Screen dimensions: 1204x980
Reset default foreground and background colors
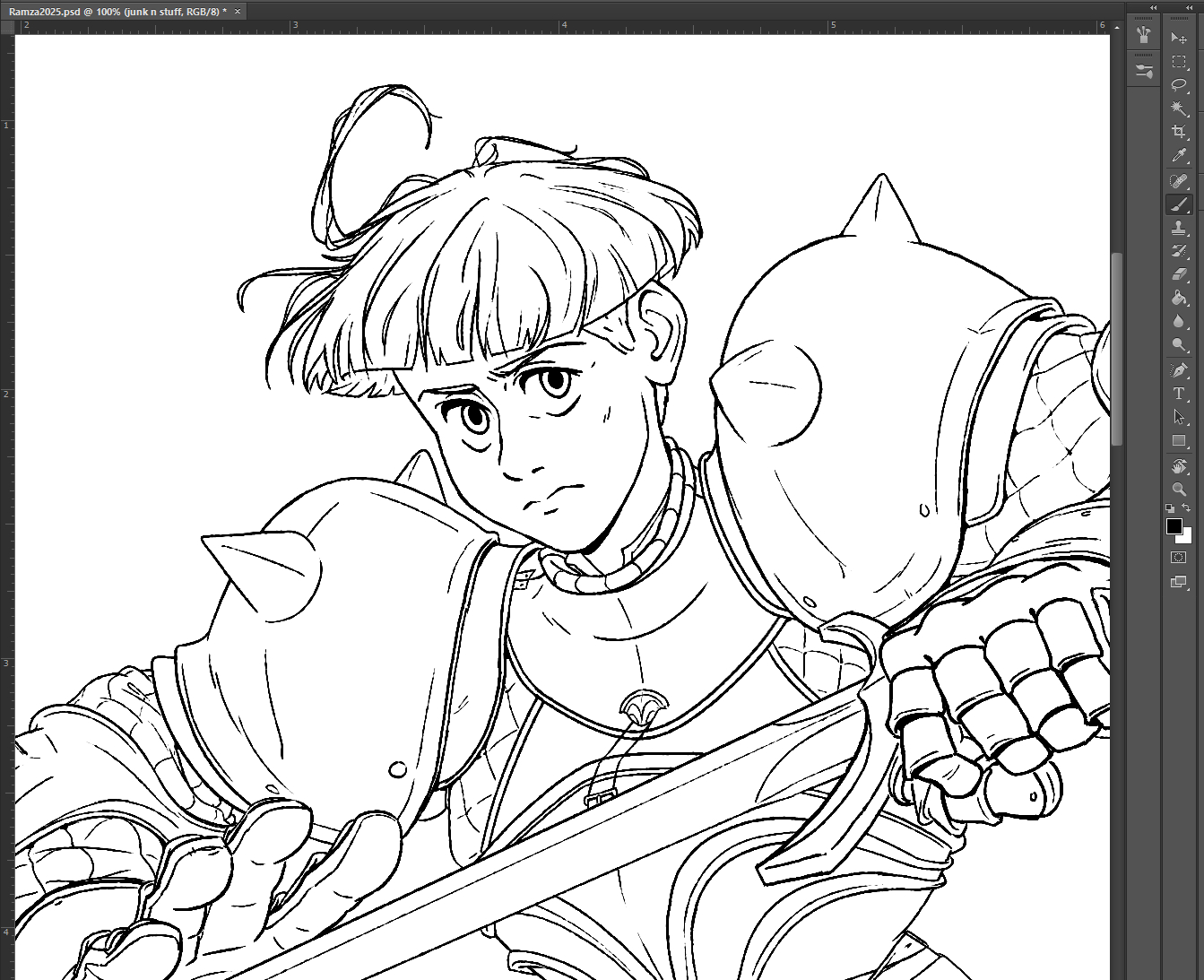tap(1170, 508)
